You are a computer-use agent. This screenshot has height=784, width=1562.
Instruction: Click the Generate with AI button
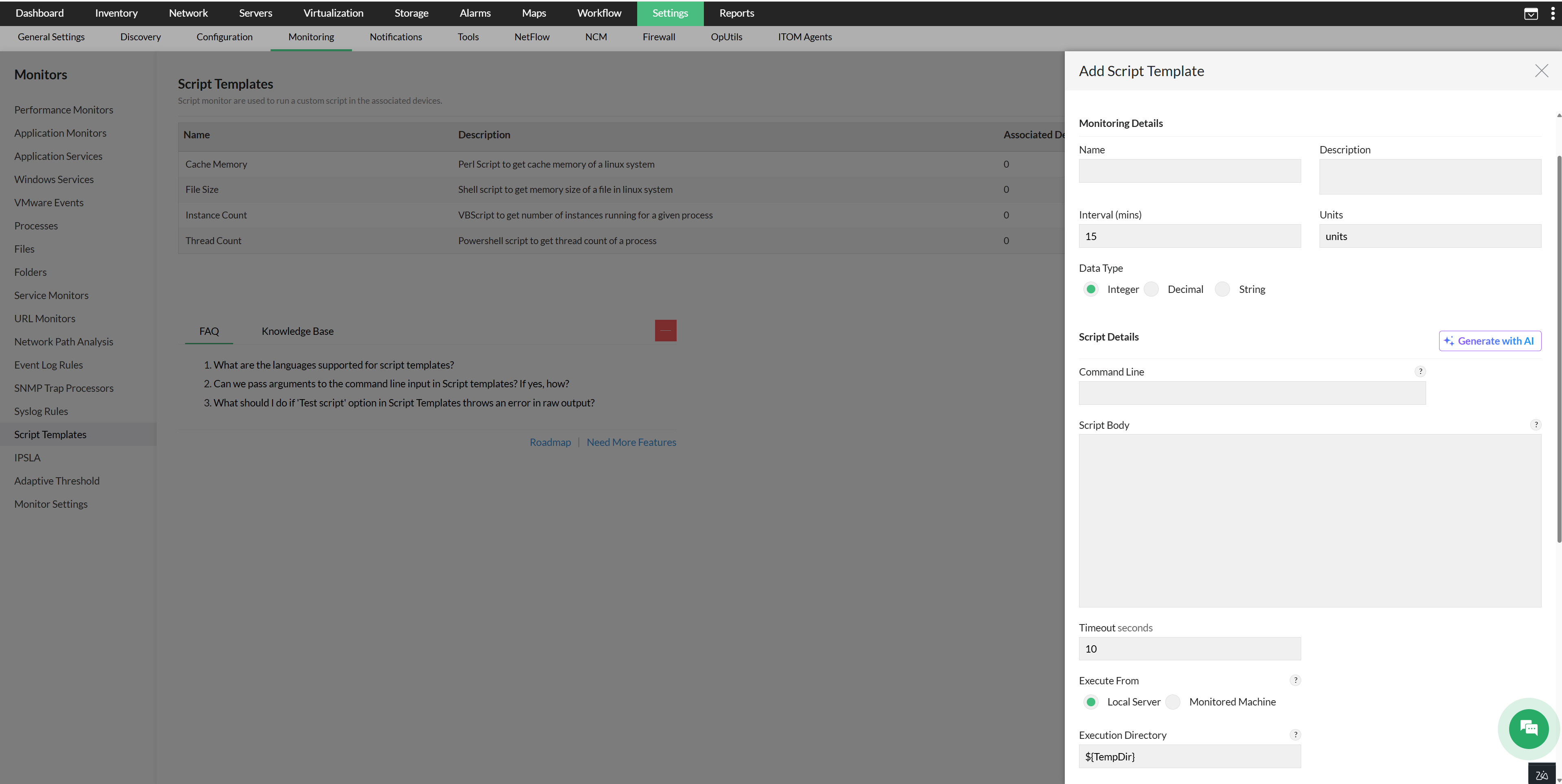click(x=1490, y=341)
